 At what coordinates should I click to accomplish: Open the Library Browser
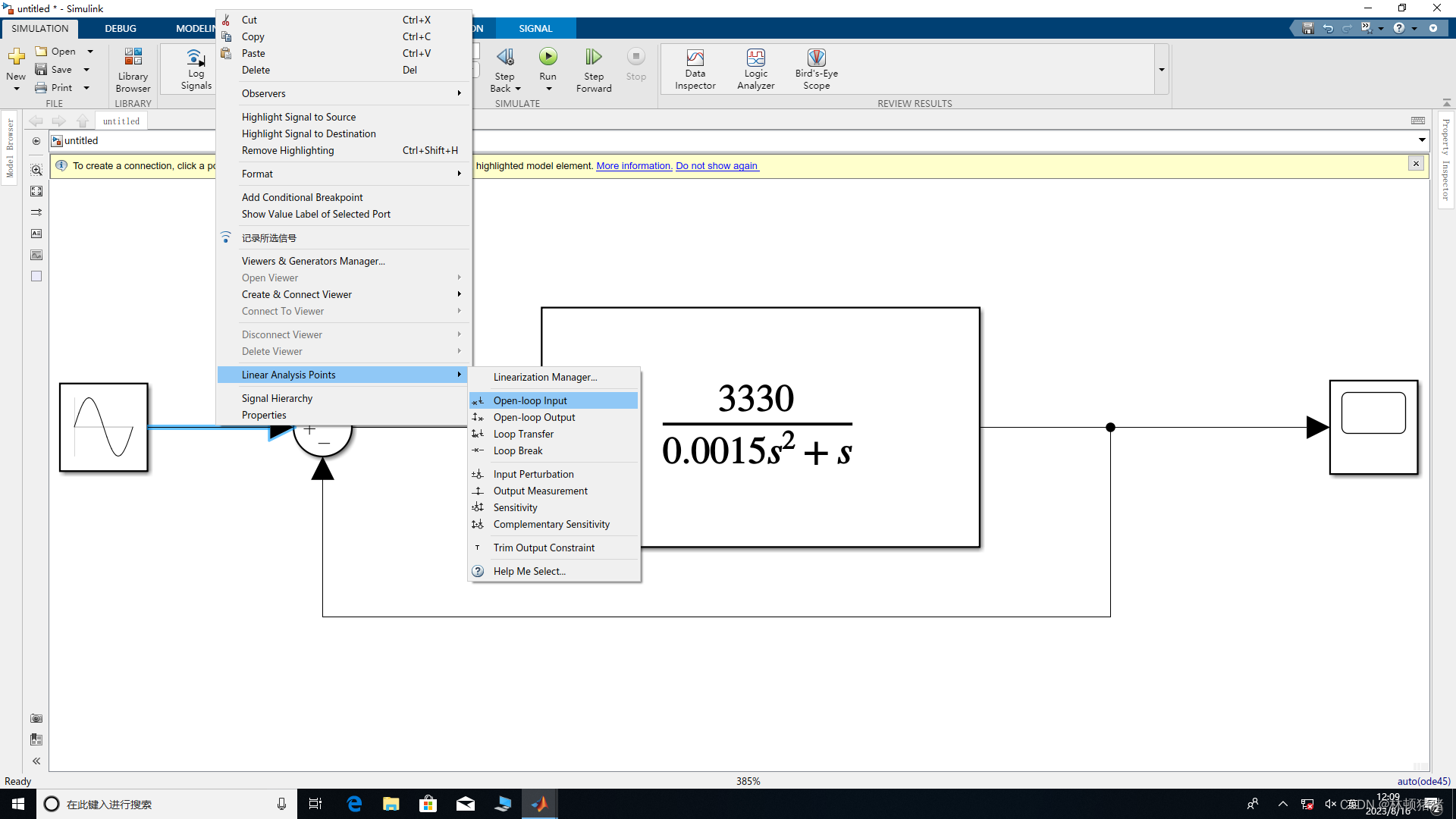(x=133, y=68)
